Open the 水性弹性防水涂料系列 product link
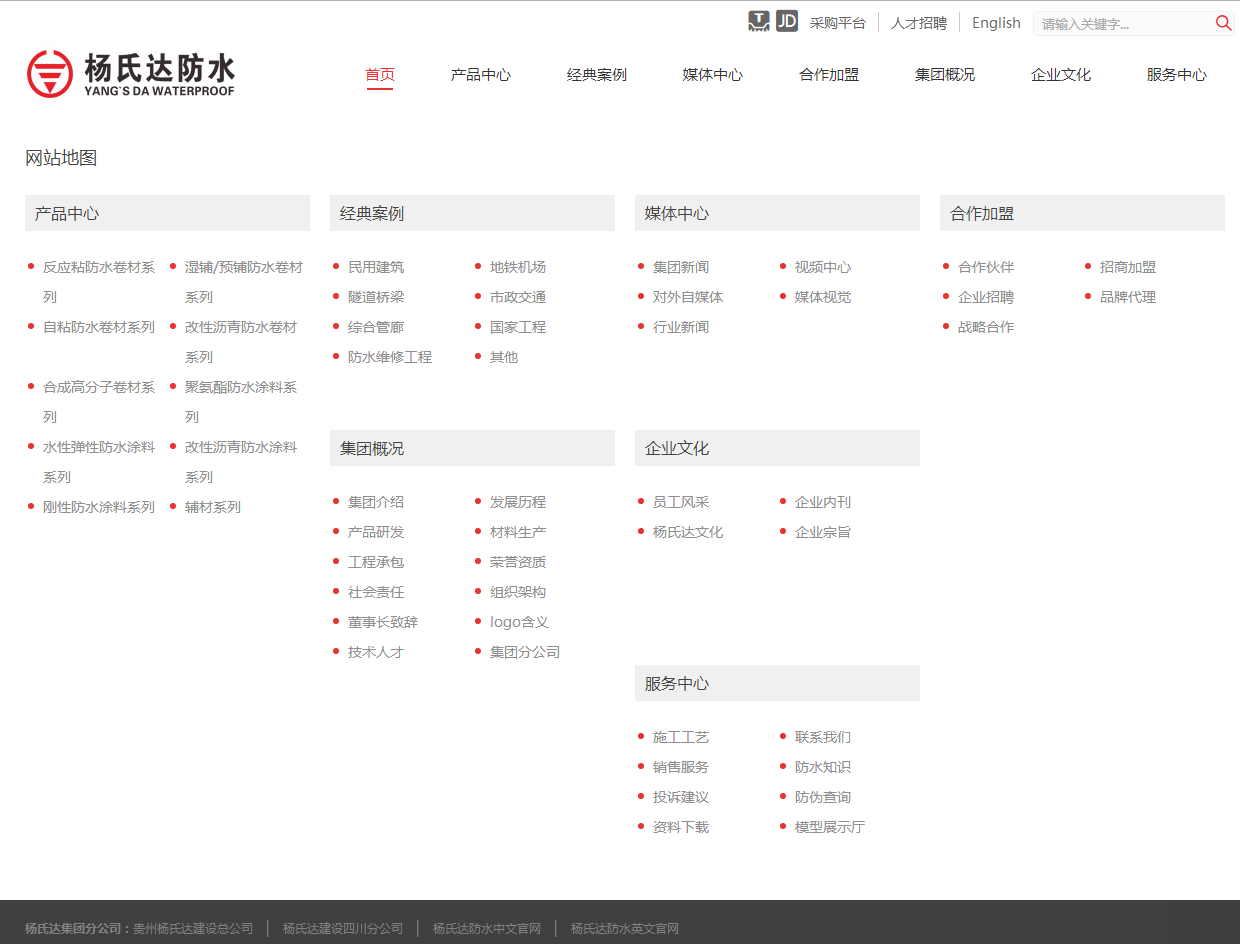This screenshot has height=944, width=1240. pyautogui.click(x=99, y=462)
